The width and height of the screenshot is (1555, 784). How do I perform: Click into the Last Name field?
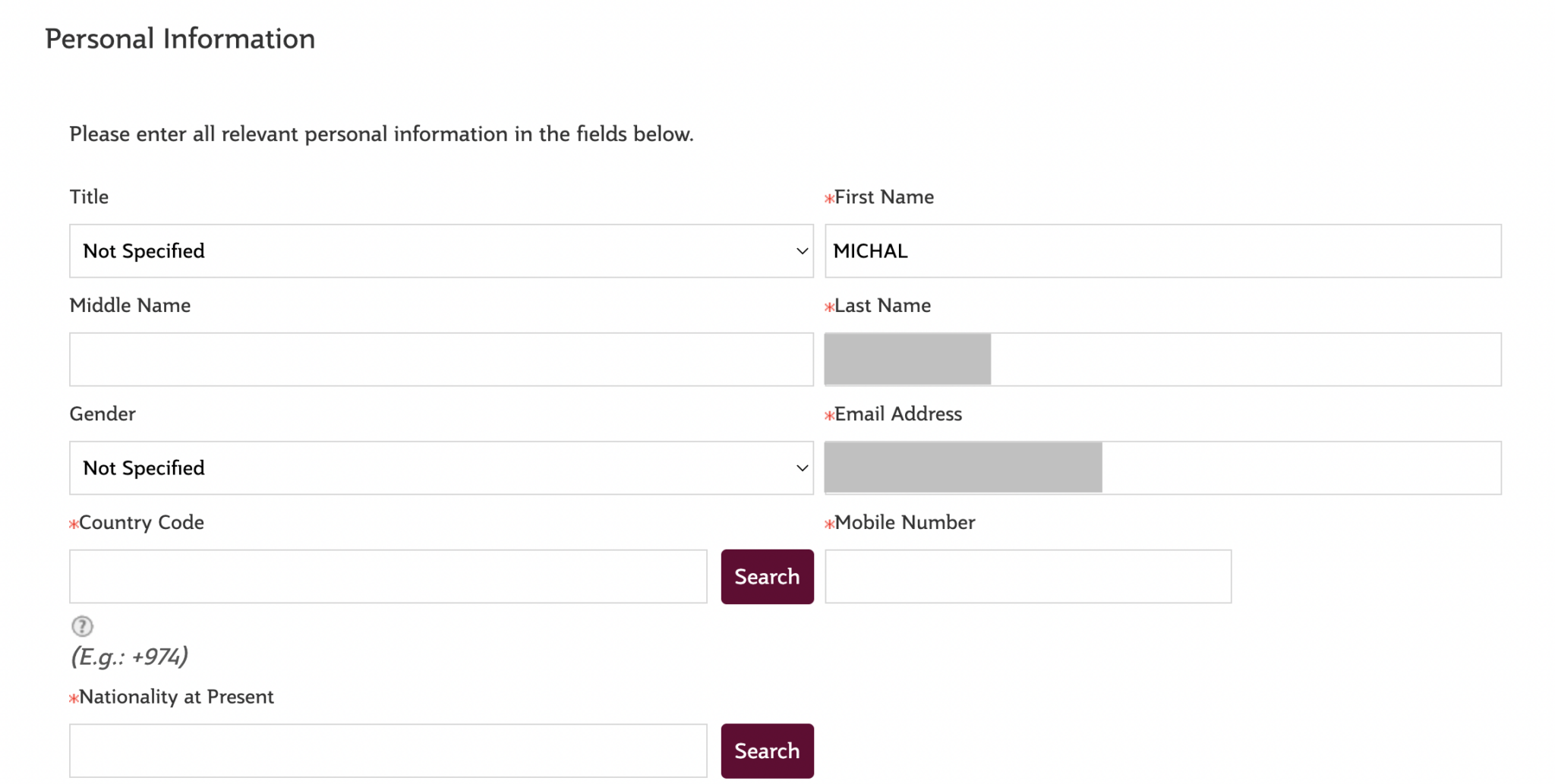coord(1163,359)
